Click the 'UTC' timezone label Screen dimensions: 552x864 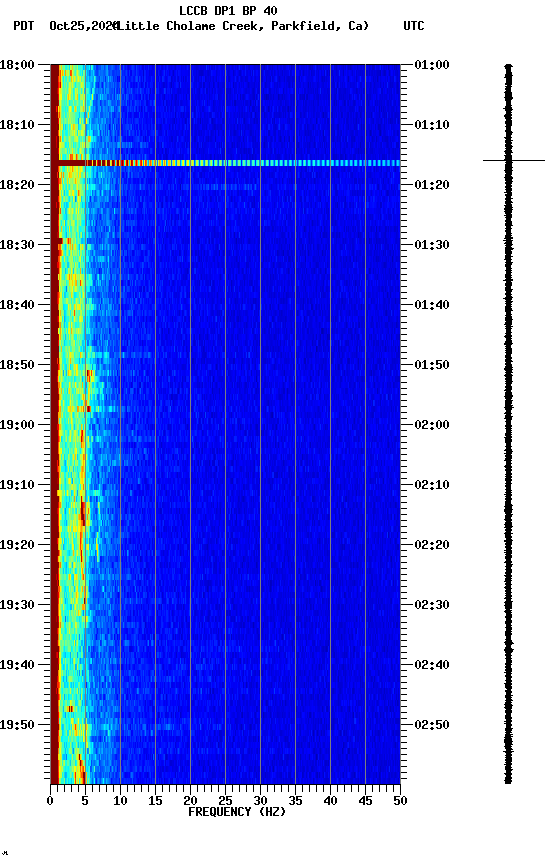(414, 26)
